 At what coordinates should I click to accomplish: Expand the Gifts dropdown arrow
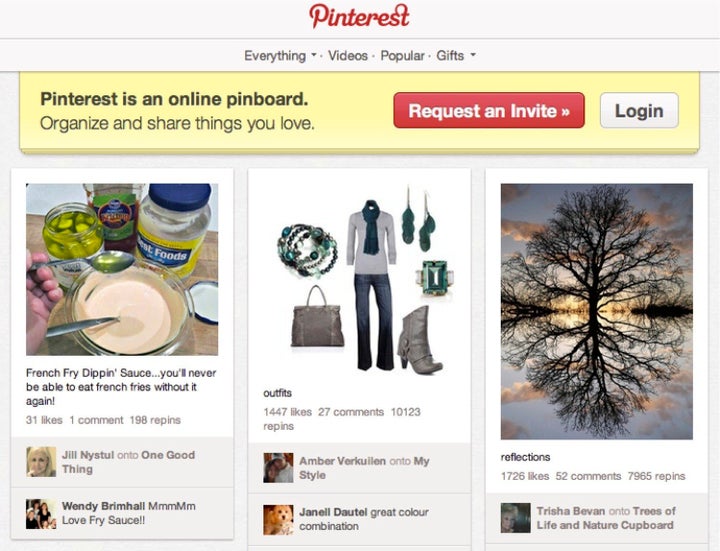click(473, 55)
